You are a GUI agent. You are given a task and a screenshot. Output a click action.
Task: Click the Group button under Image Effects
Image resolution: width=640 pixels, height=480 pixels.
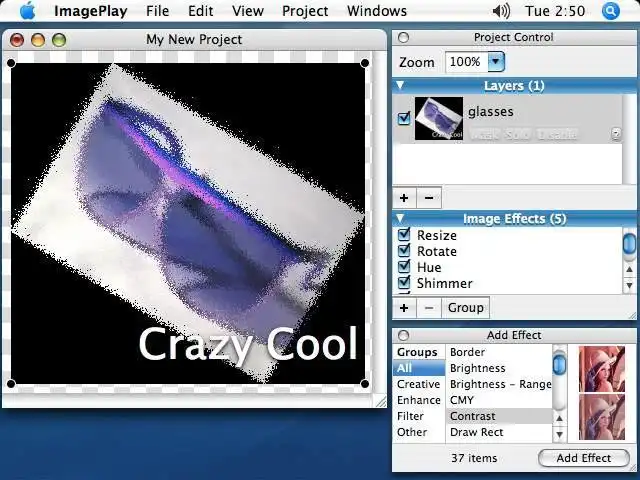point(465,308)
